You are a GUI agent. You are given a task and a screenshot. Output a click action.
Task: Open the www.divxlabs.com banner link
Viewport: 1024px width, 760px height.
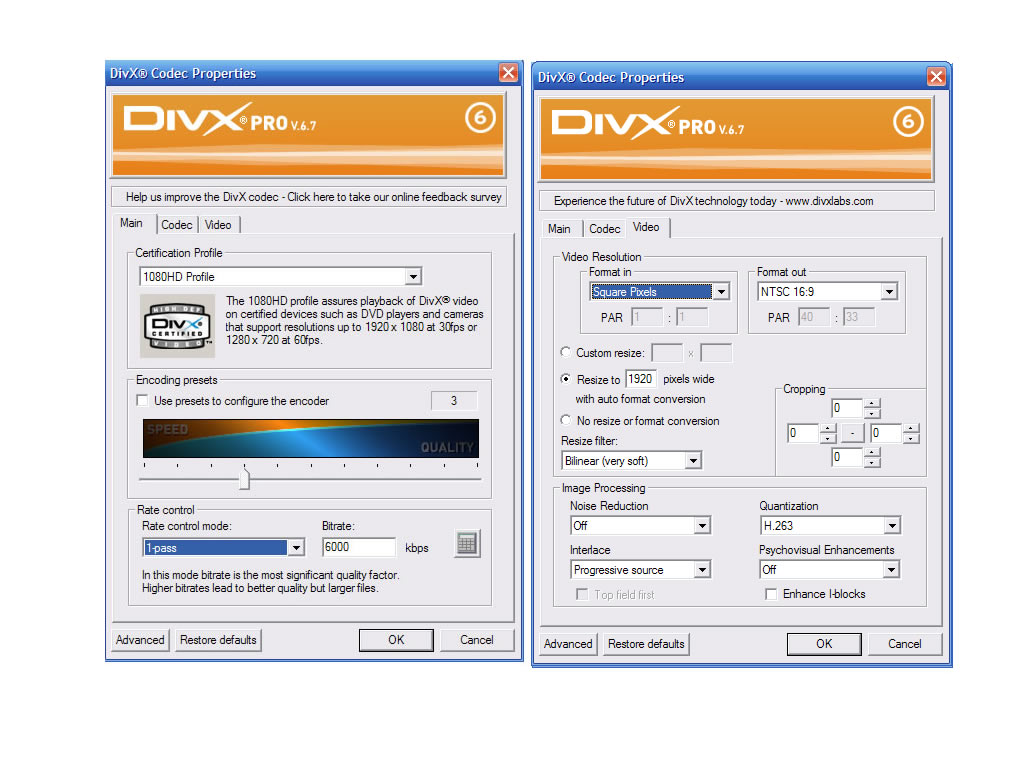coord(737,201)
